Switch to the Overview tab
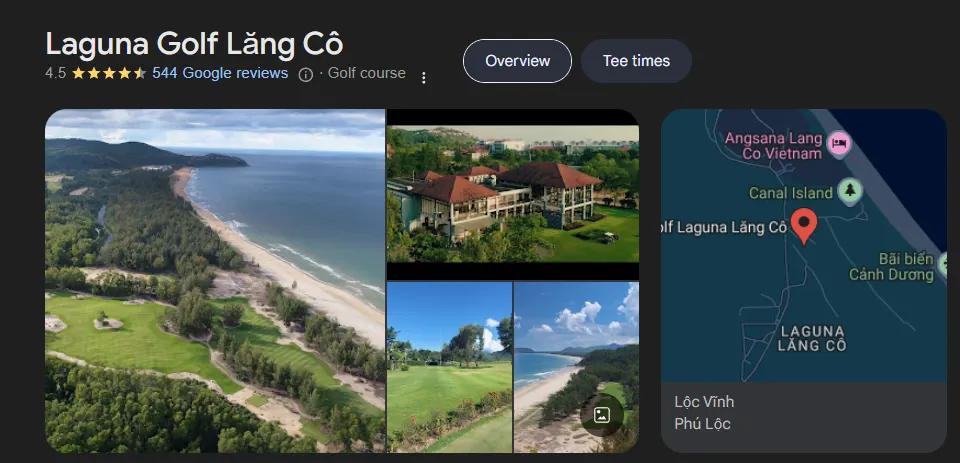Image resolution: width=960 pixels, height=463 pixels. (517, 61)
